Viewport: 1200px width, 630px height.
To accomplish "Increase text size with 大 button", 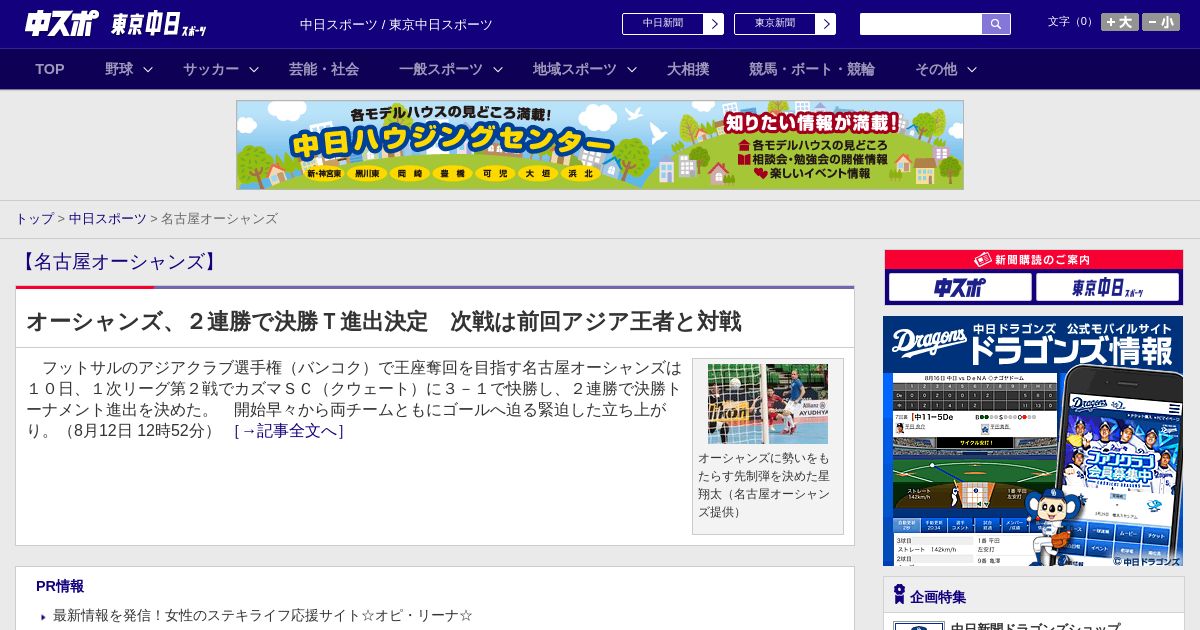I will coord(1120,22).
